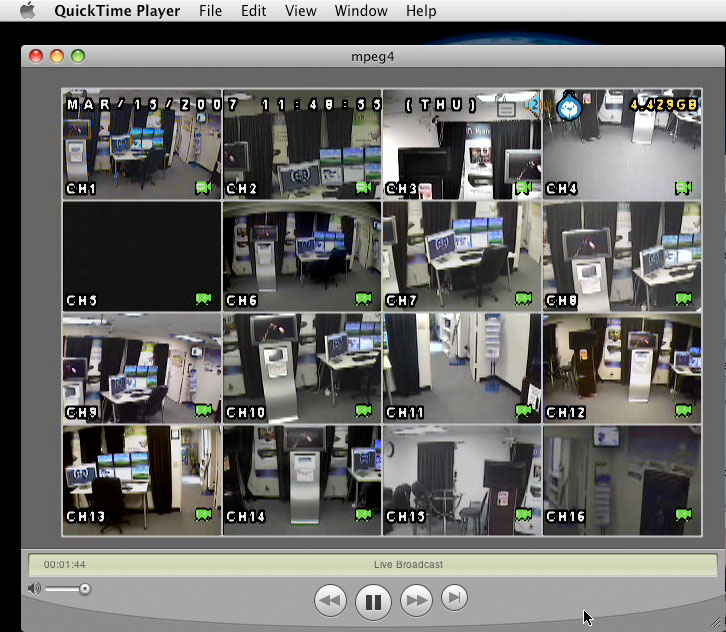Screen dimensions: 726x632
Task: Open the Help menu
Action: (x=421, y=11)
